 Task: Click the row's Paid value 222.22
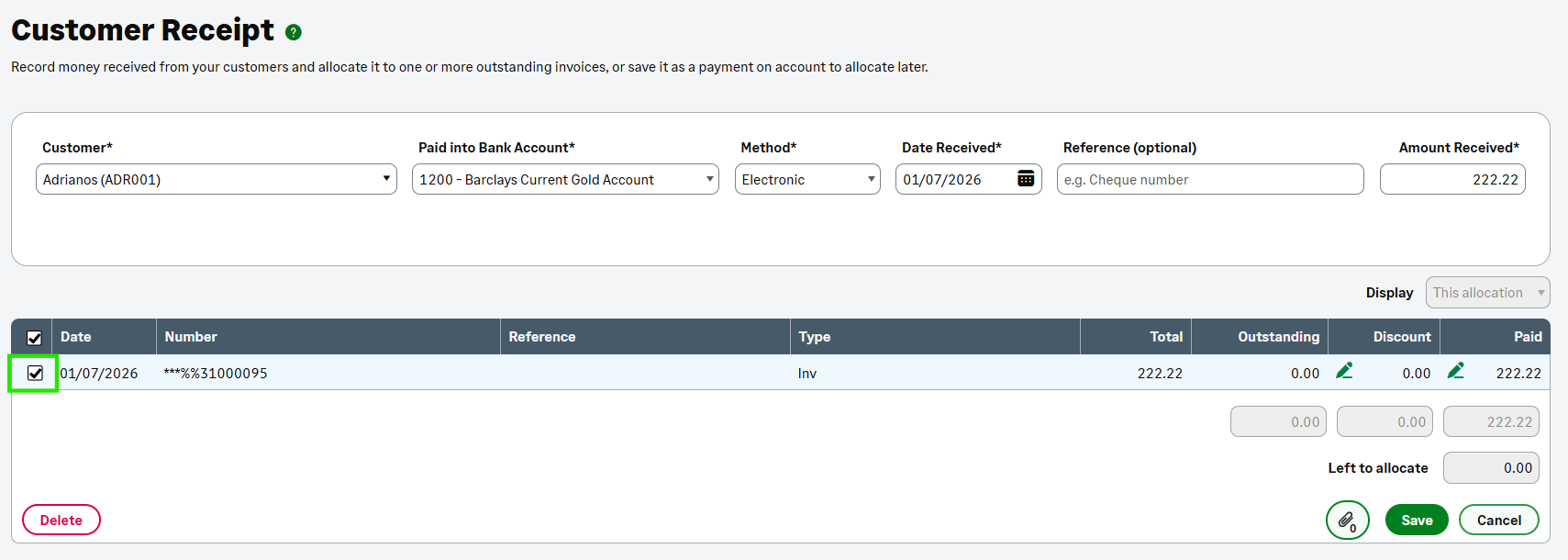click(1518, 374)
